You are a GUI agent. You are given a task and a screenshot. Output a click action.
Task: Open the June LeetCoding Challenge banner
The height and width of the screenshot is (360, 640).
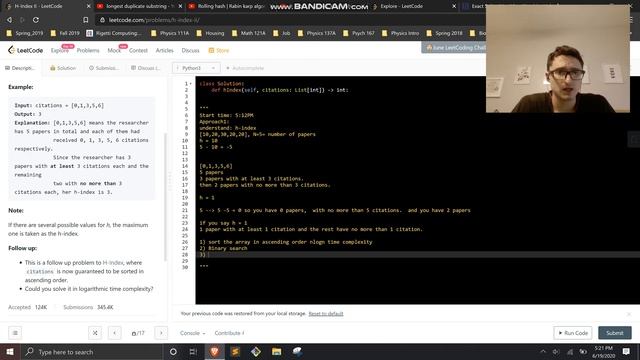pyautogui.click(x=454, y=48)
